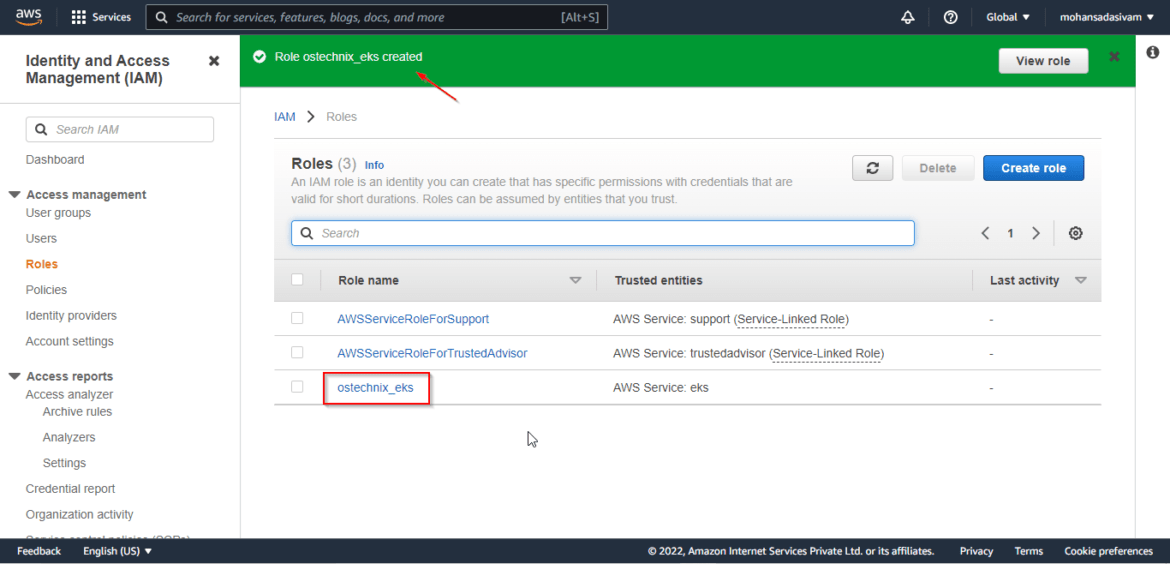Click Service-Linked Role in trustedadvisor row
This screenshot has height=564, width=1170.
pyautogui.click(x=826, y=353)
